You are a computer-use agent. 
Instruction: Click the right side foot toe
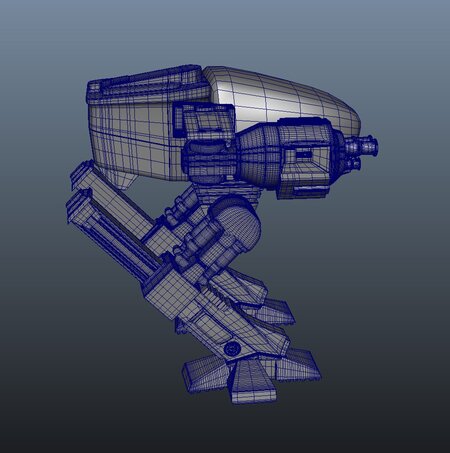[297, 365]
